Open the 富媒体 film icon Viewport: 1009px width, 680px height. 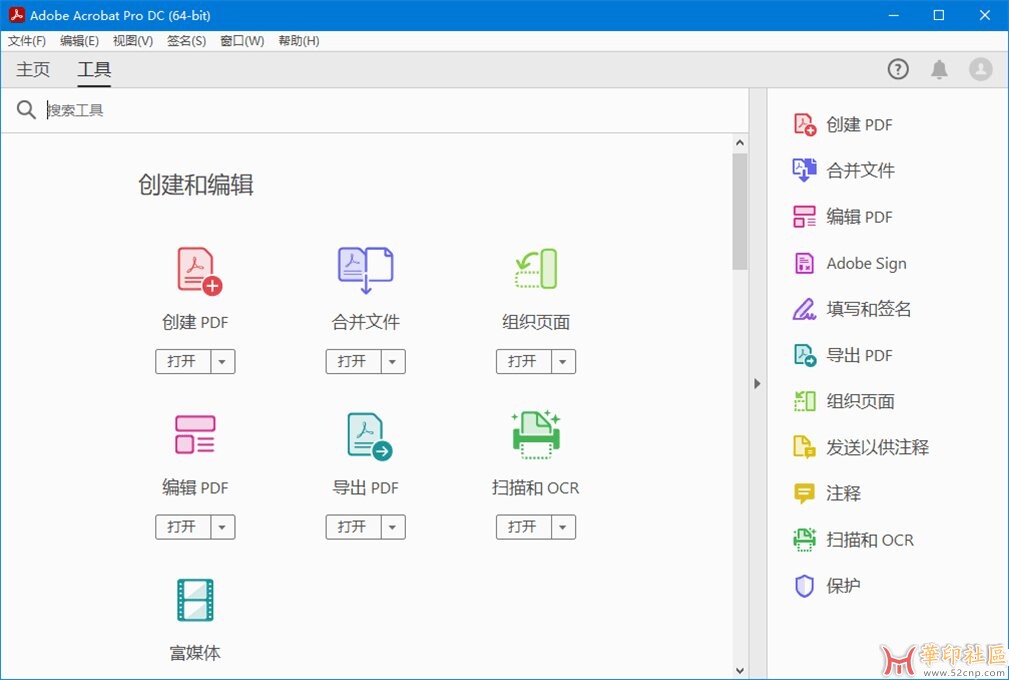195,600
